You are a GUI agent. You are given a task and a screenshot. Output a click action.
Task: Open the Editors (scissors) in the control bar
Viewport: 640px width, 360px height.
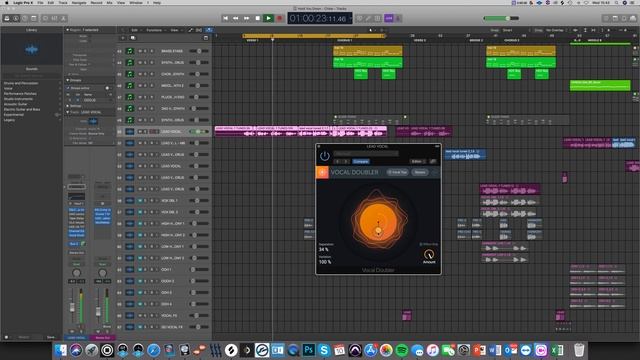(x=64, y=18)
